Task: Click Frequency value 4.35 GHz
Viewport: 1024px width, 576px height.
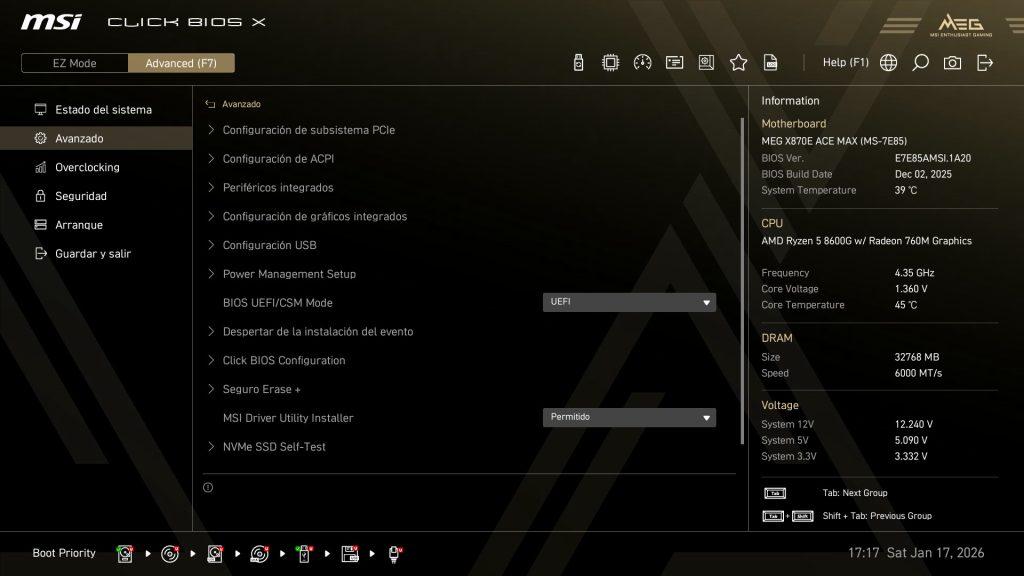Action: [914, 273]
